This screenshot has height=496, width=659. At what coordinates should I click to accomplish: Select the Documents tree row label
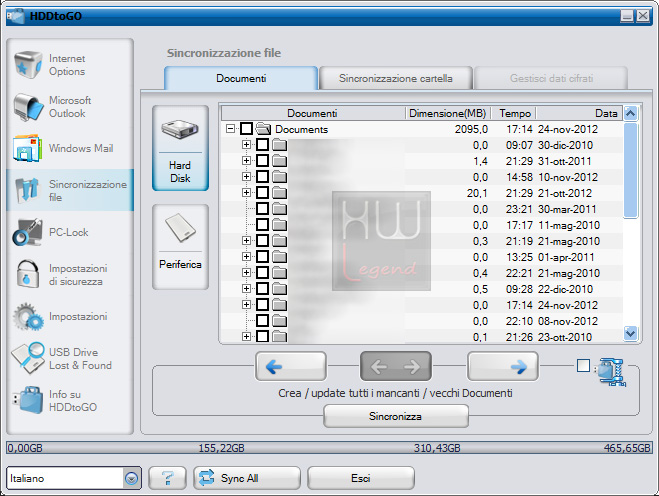301,129
